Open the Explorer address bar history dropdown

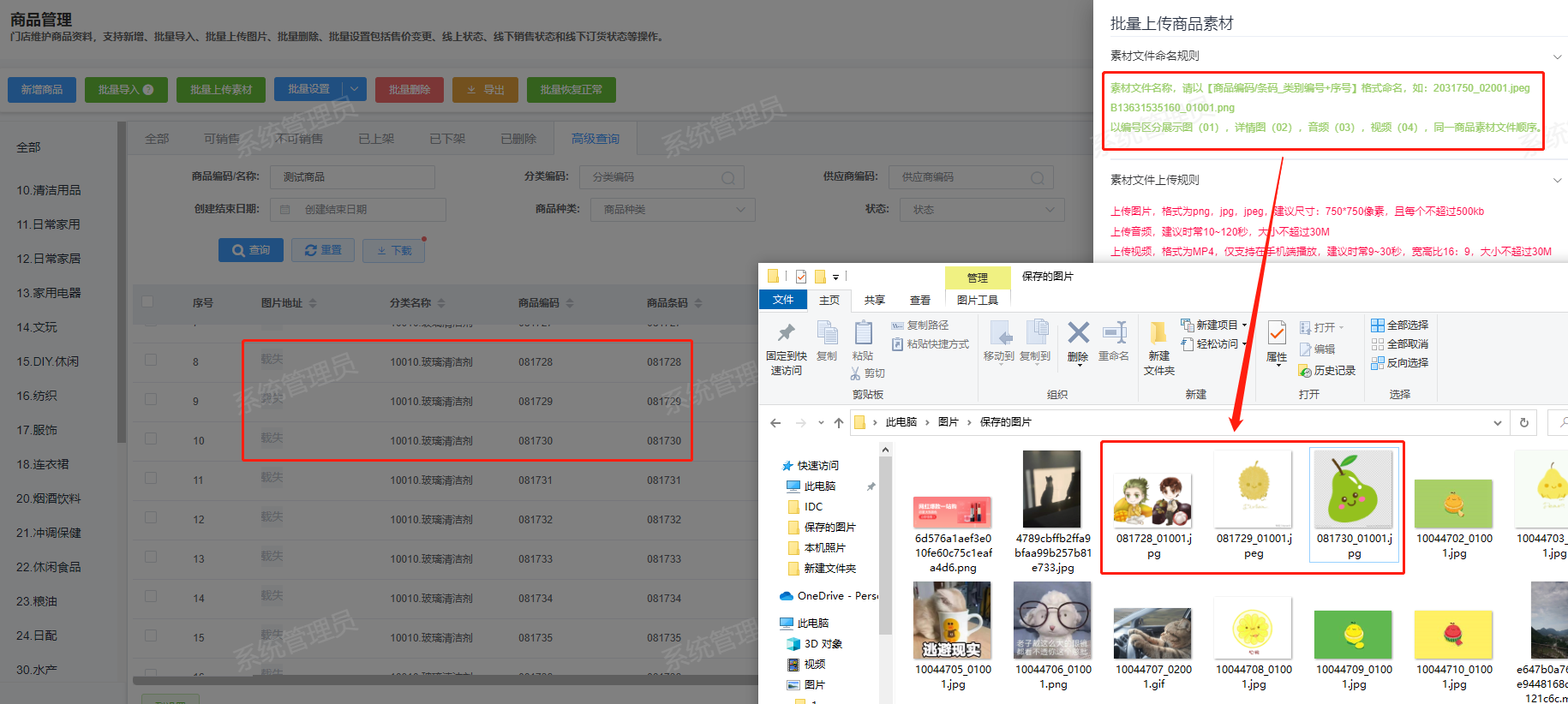click(1497, 423)
